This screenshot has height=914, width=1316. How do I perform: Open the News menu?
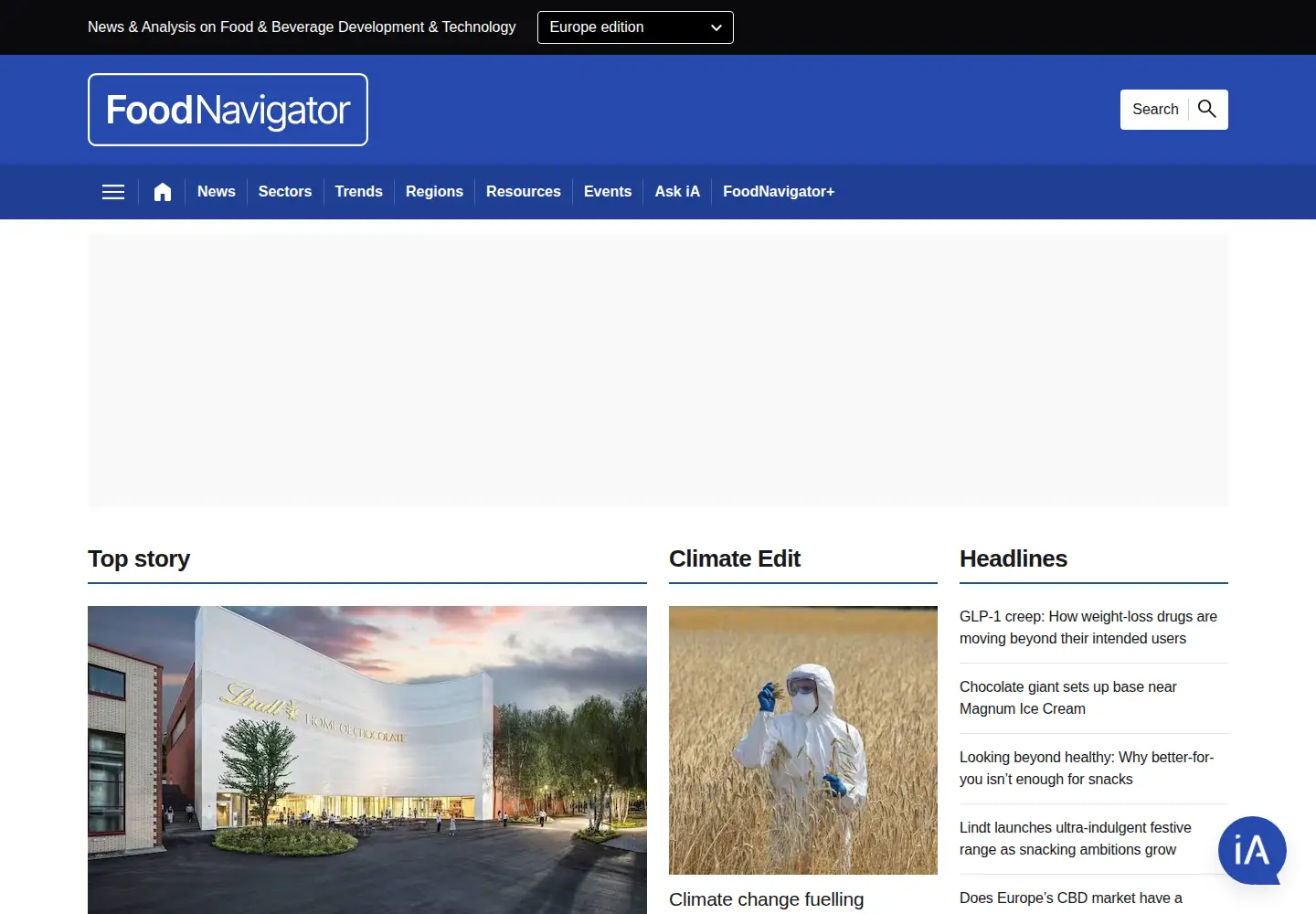pyautogui.click(x=217, y=192)
